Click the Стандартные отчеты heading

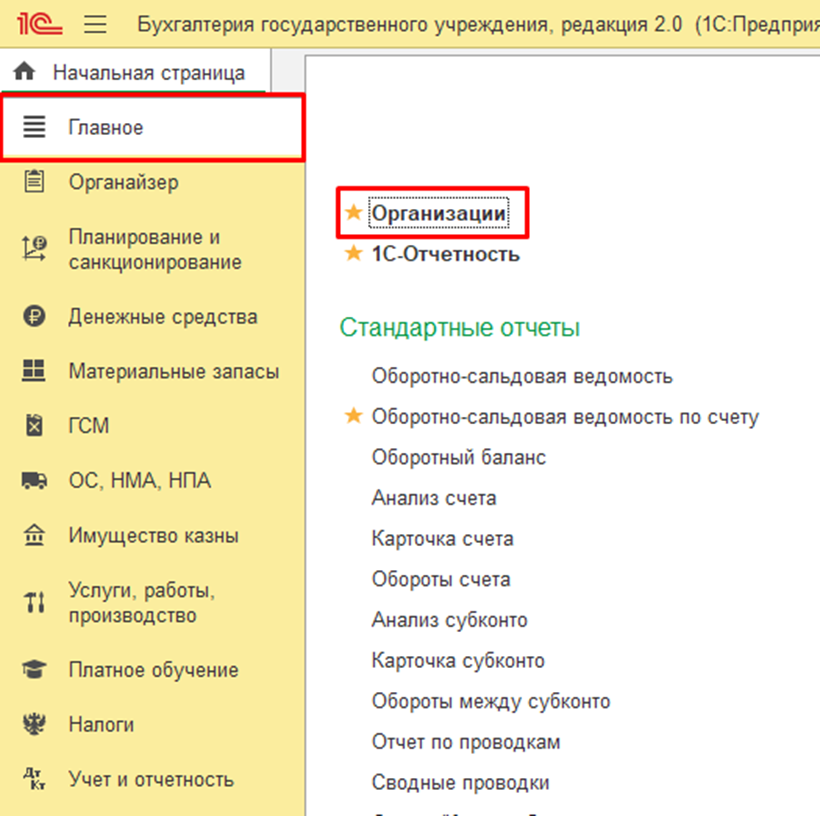(460, 328)
